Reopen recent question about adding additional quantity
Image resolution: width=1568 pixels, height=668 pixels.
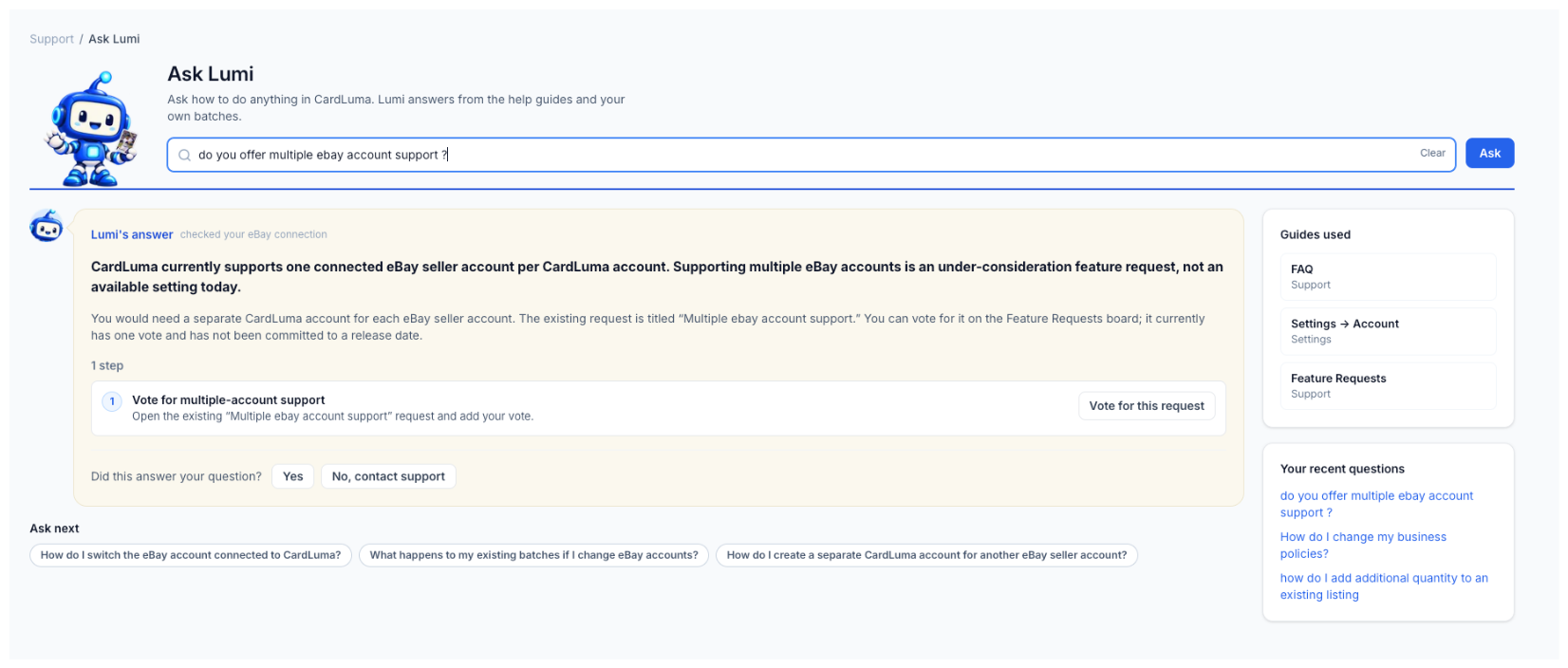pyautogui.click(x=1384, y=586)
